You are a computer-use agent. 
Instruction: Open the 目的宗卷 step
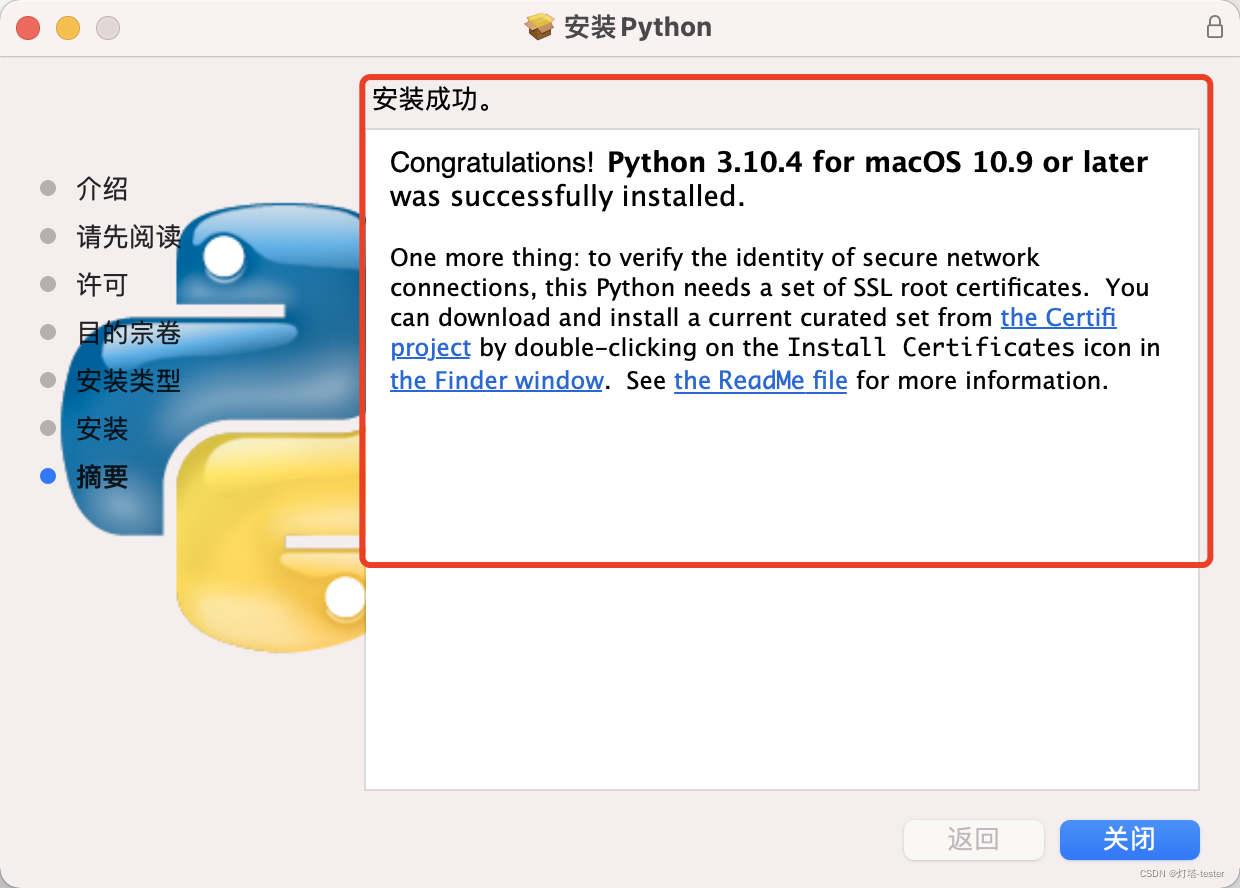click(128, 333)
